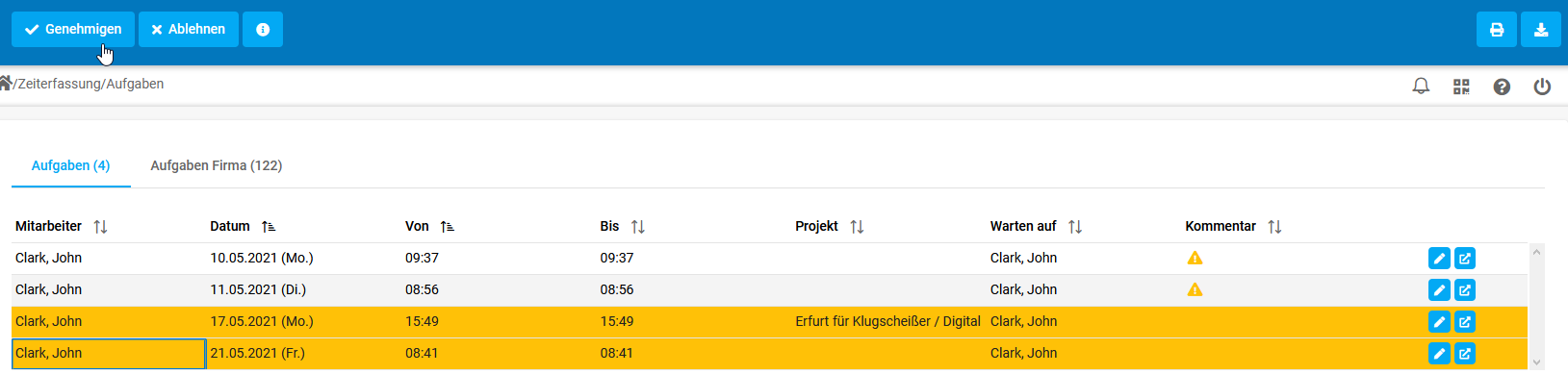Select date cell 10.05.2021 (Mo.)

[304, 258]
